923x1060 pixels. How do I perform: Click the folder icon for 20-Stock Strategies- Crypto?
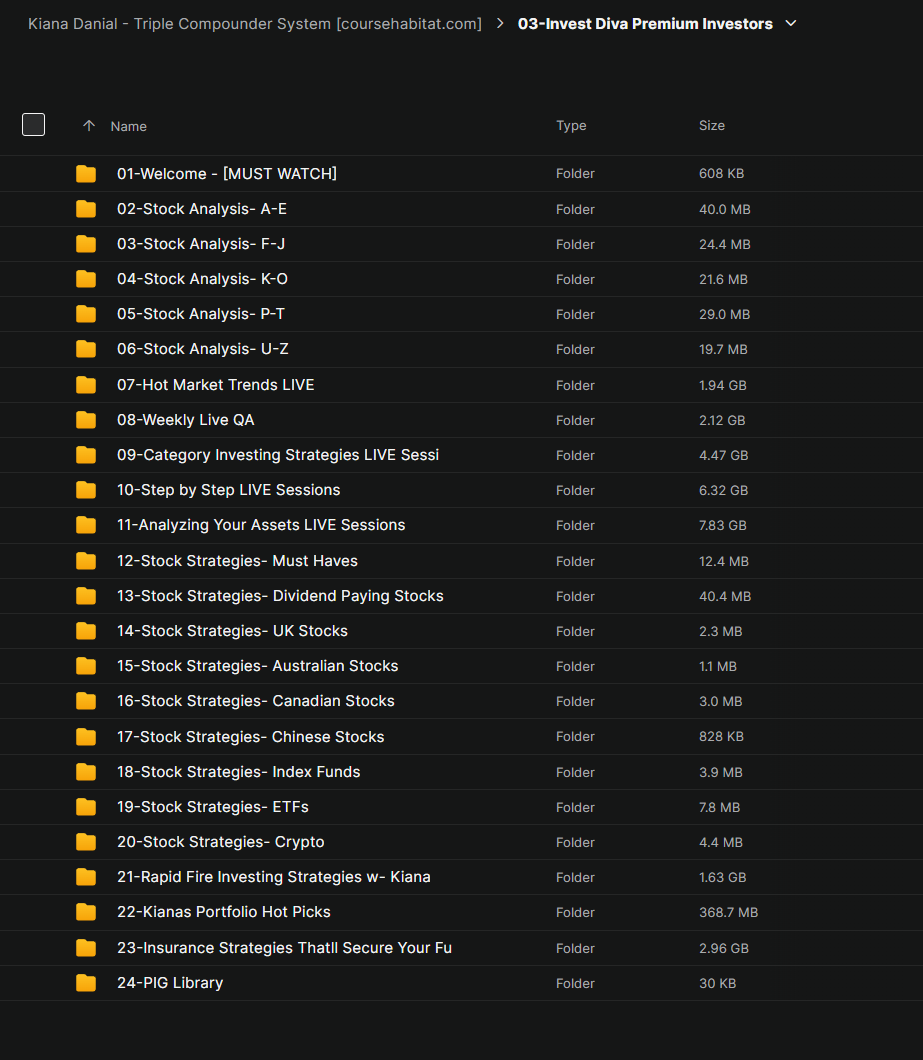point(86,842)
